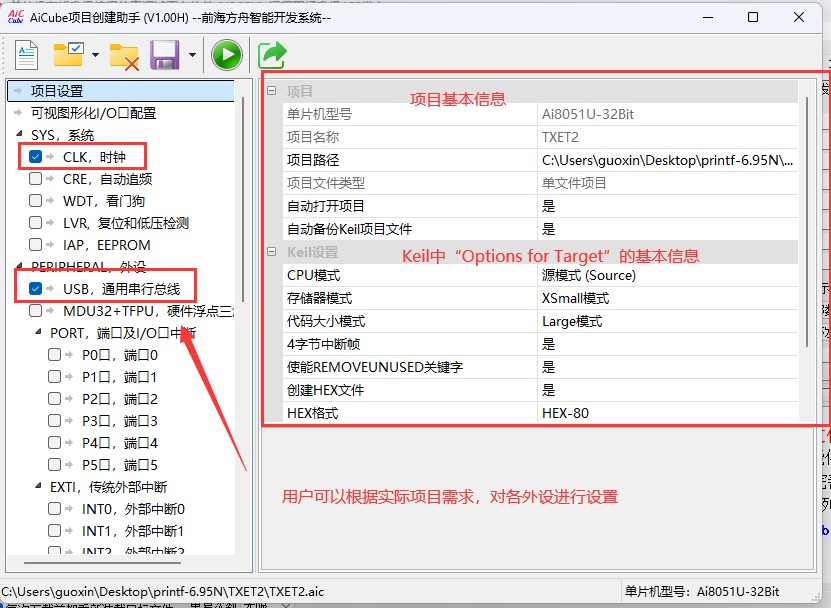The image size is (831, 608).
Task: Enable INT0，外部中断0 checkbox
Action: [x=55, y=509]
